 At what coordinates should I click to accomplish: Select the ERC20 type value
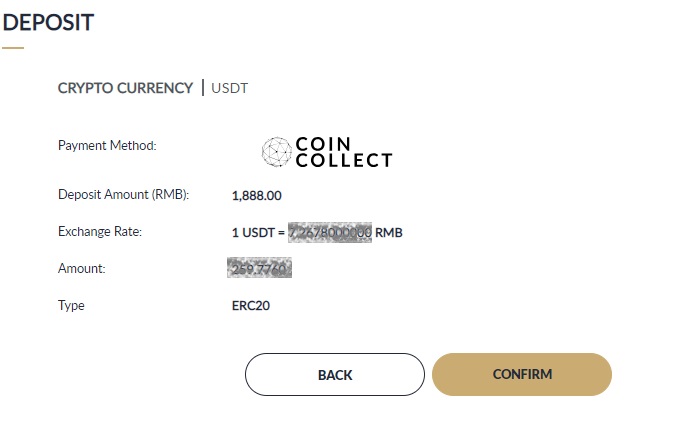click(250, 306)
